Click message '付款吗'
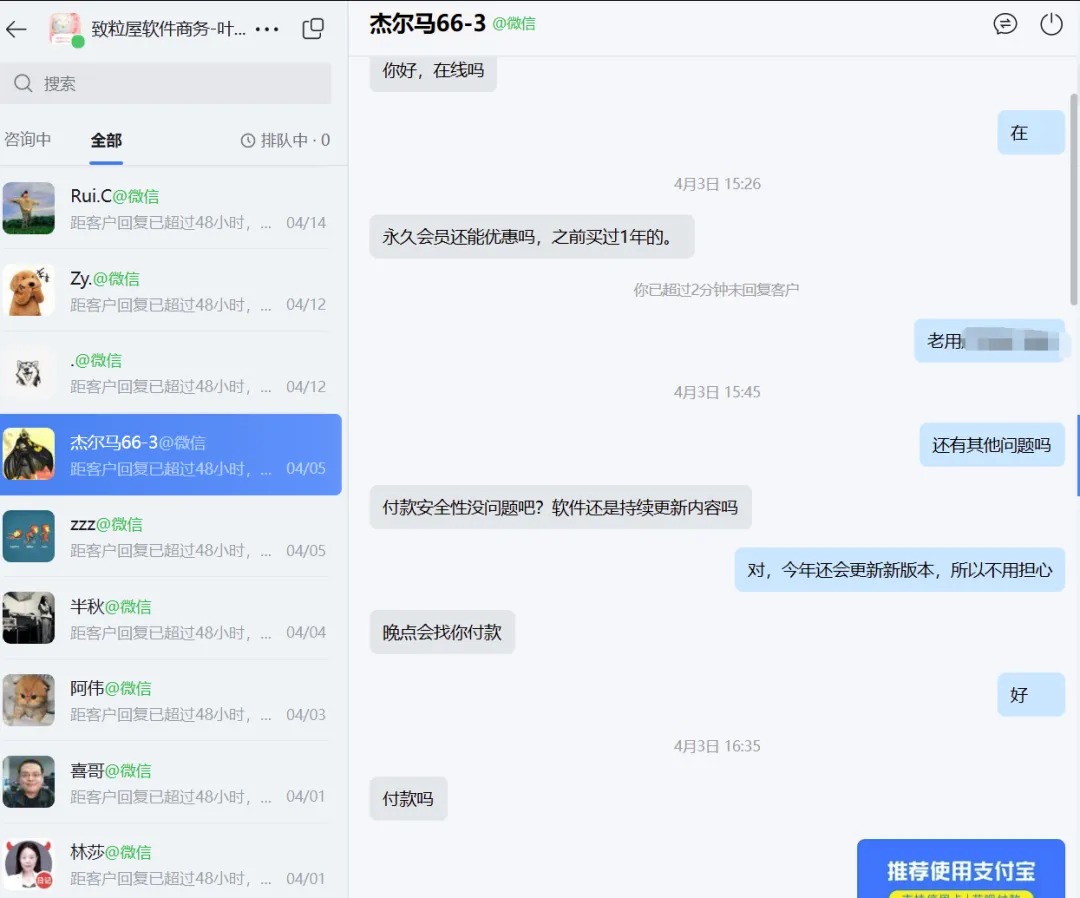 pyautogui.click(x=408, y=799)
